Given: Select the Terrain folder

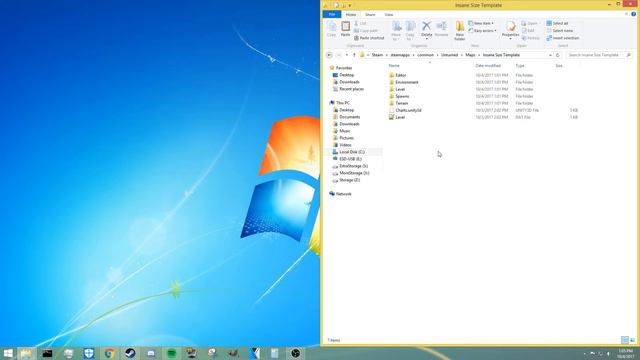Looking at the screenshot, I should coord(402,103).
